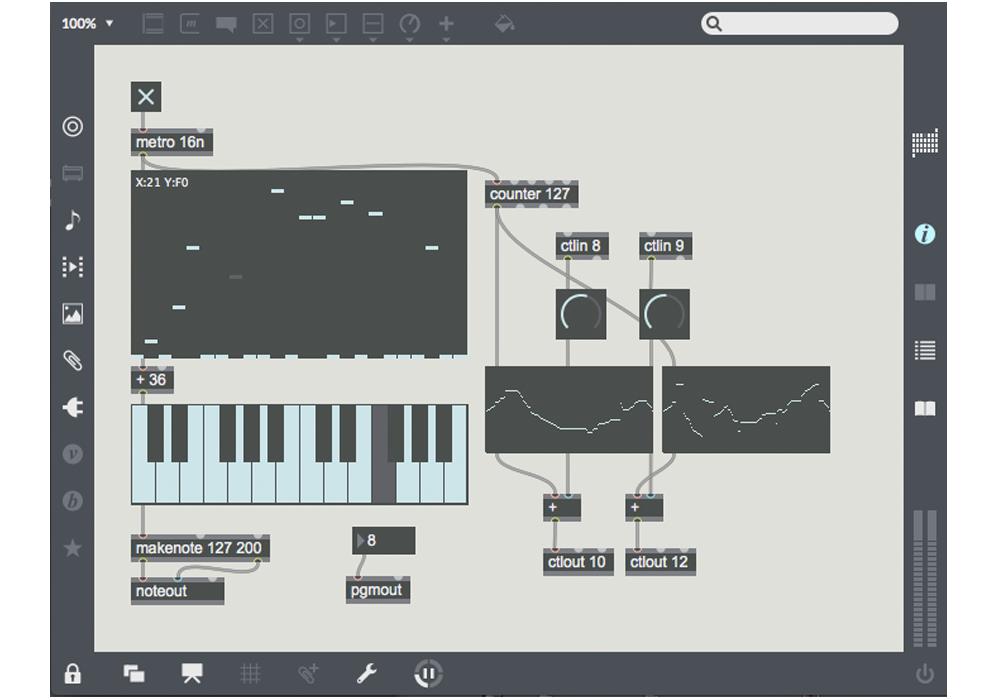Open new view of patcher icon
Viewport: 1000px width, 700px height.
[x=133, y=673]
